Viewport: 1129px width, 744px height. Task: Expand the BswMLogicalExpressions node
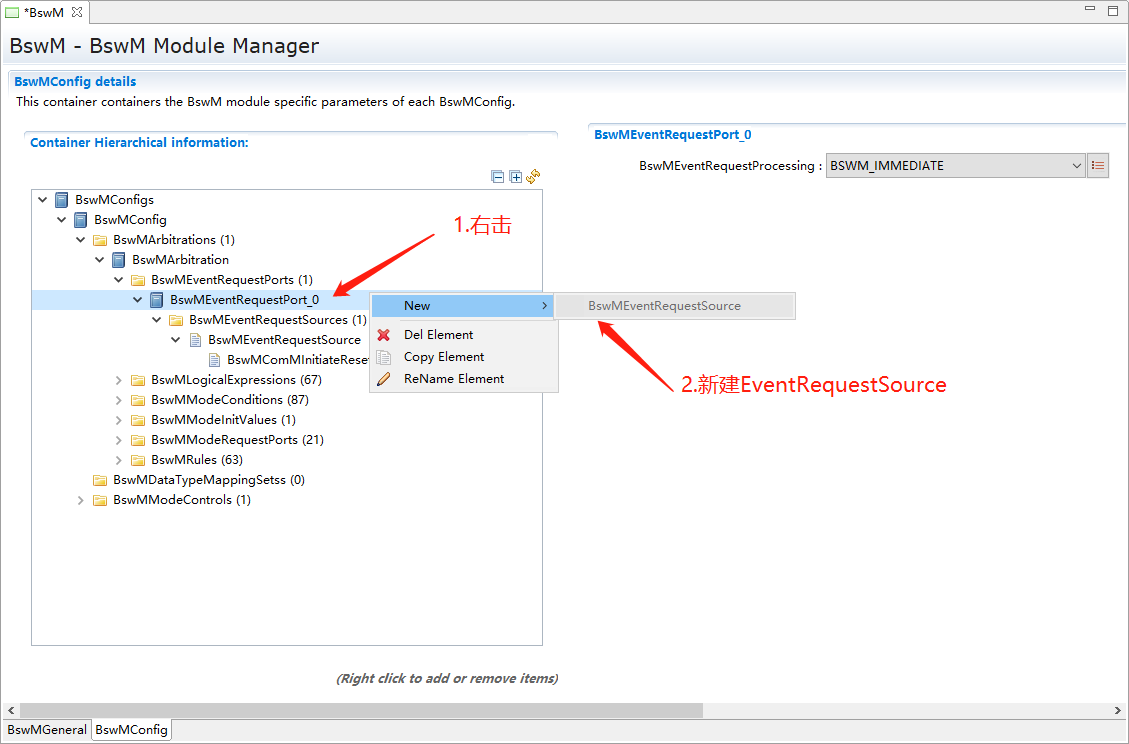click(x=119, y=380)
